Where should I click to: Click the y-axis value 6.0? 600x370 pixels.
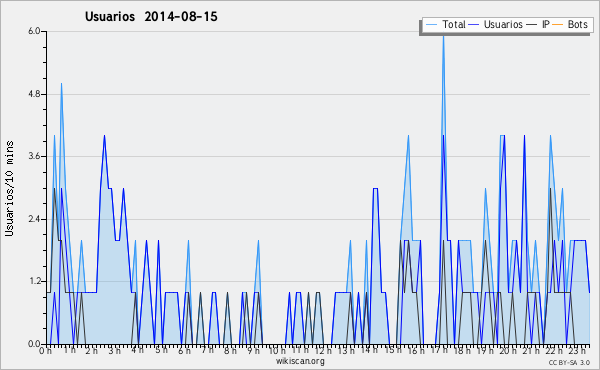34,31
